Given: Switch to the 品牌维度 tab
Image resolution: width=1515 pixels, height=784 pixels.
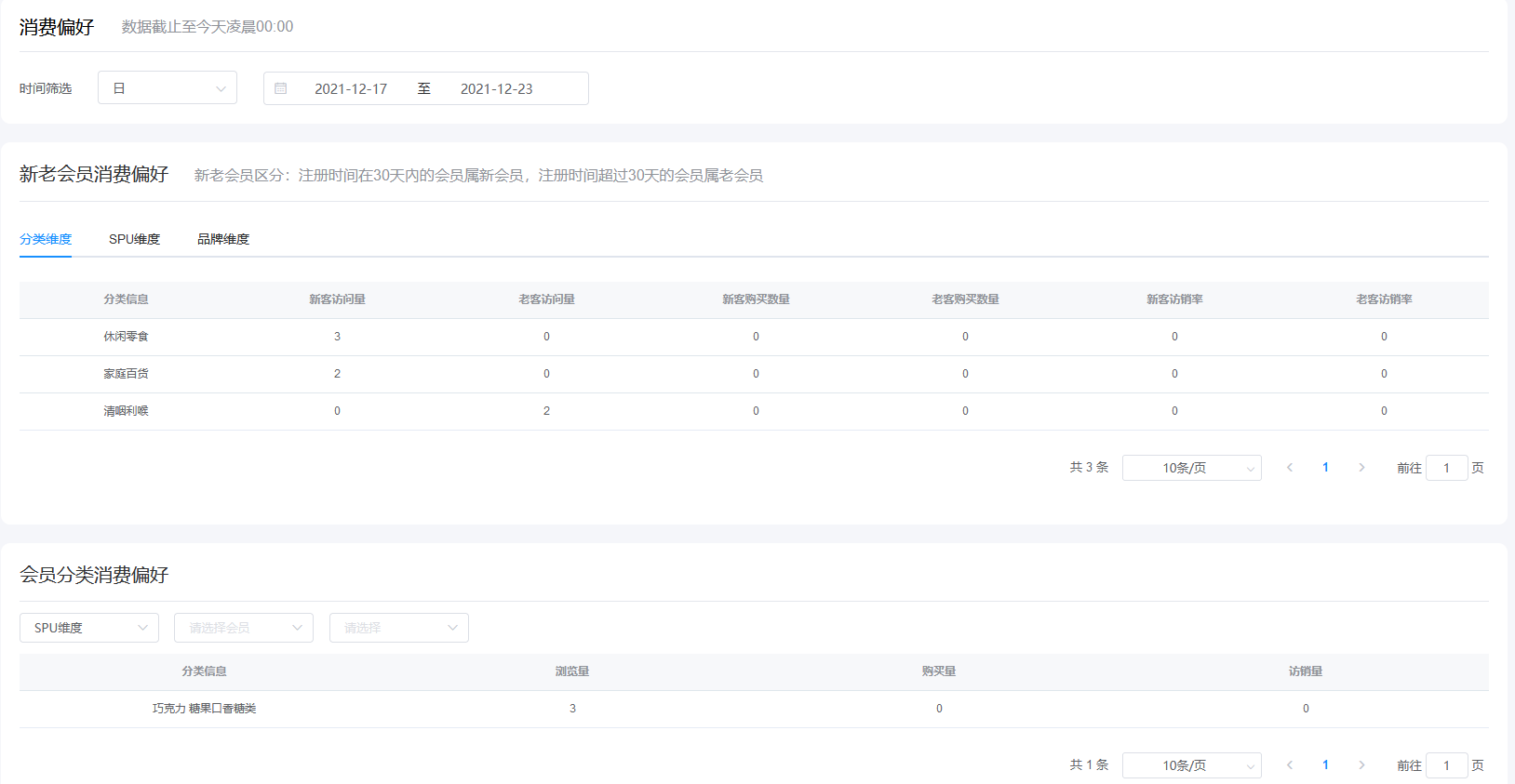Looking at the screenshot, I should click(x=223, y=239).
